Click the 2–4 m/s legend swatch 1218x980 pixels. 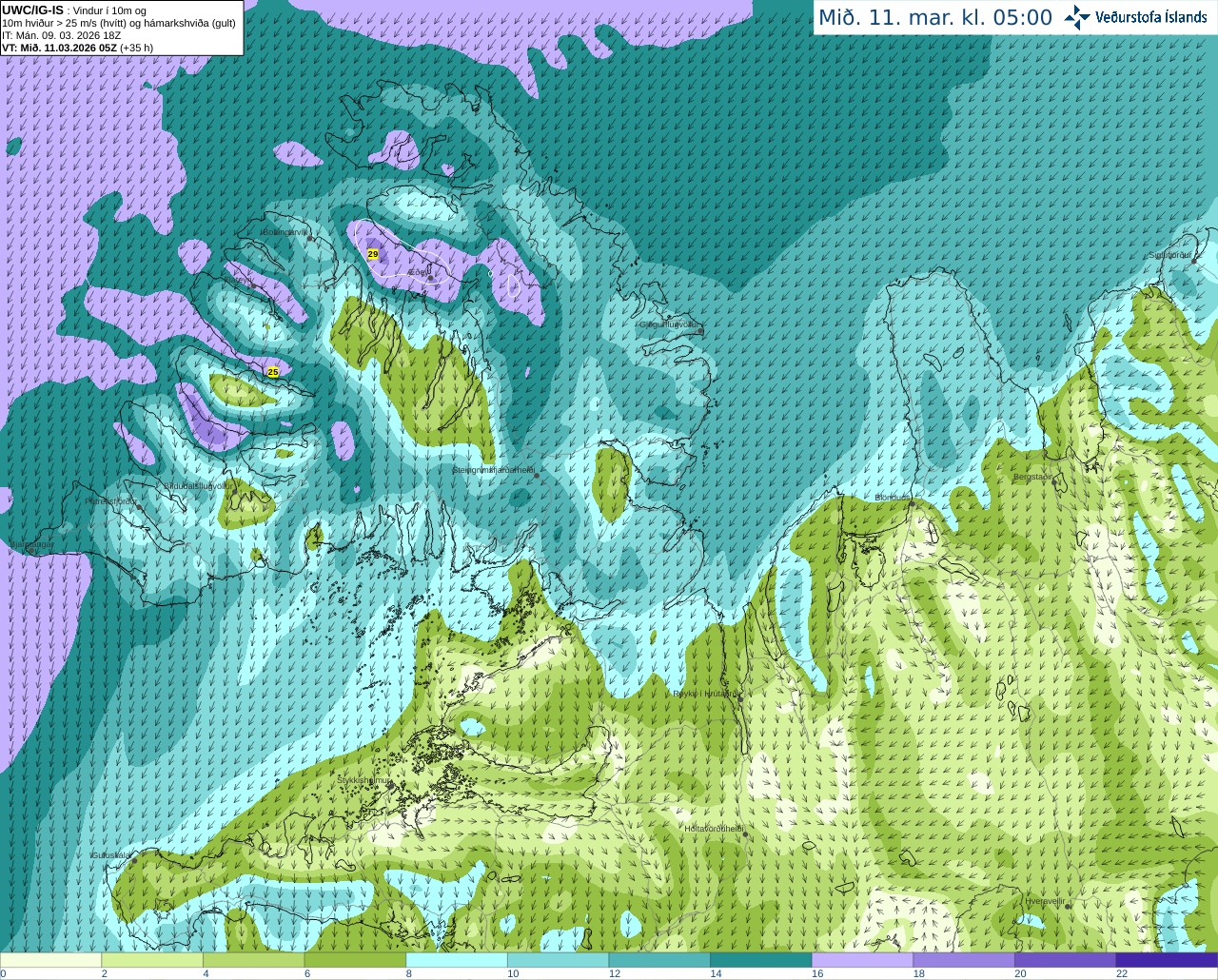pos(152,960)
